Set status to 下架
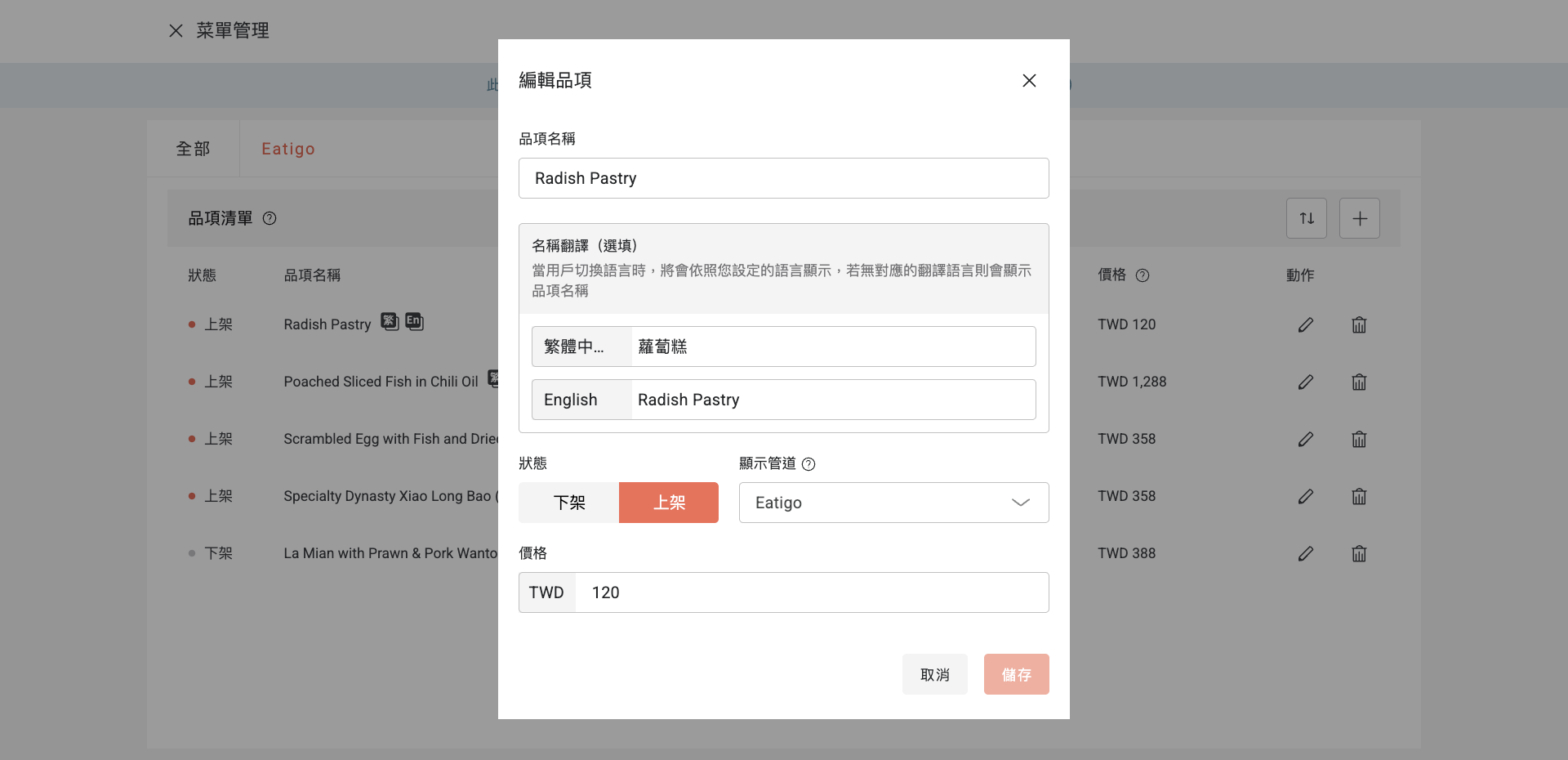 pyautogui.click(x=569, y=503)
